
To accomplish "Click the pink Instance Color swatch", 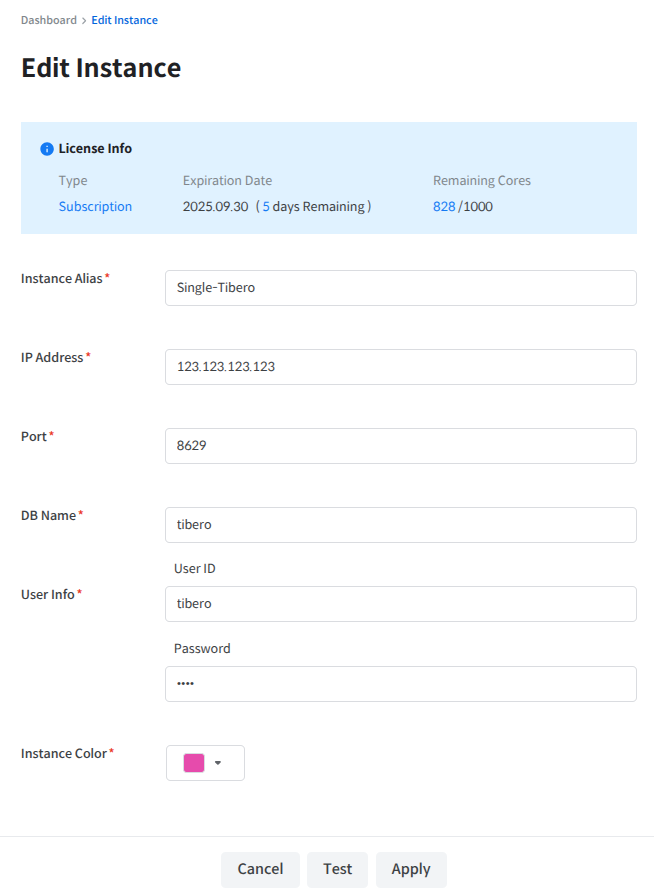I will pos(194,763).
